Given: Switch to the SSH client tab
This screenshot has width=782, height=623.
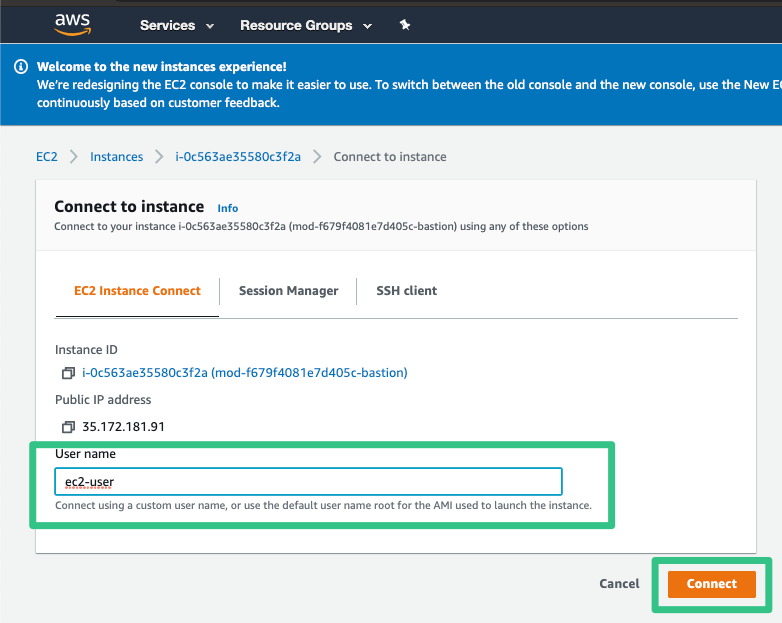Looking at the screenshot, I should click(406, 291).
